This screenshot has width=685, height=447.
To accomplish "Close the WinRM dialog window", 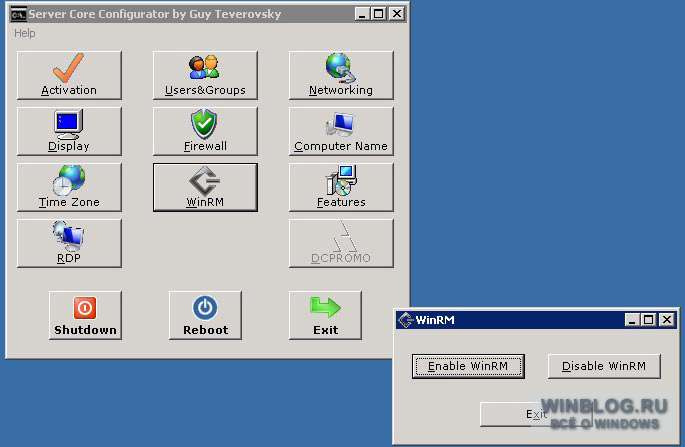I will [x=667, y=320].
